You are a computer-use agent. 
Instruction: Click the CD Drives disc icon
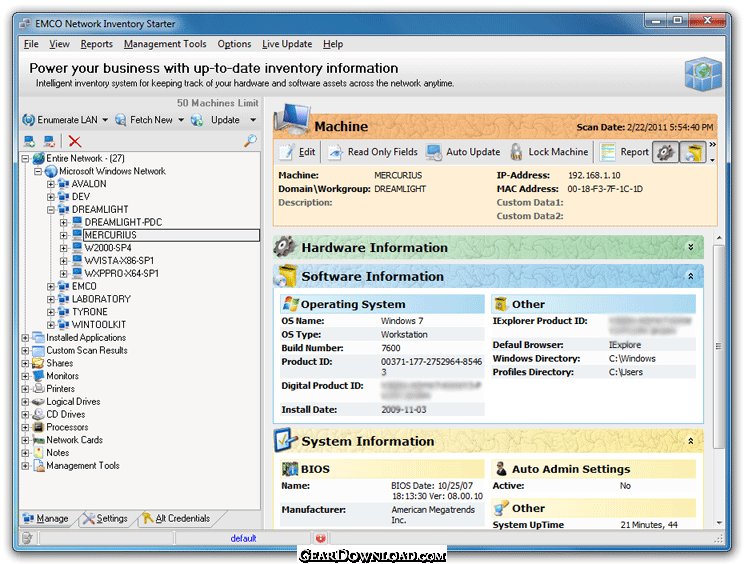38,414
